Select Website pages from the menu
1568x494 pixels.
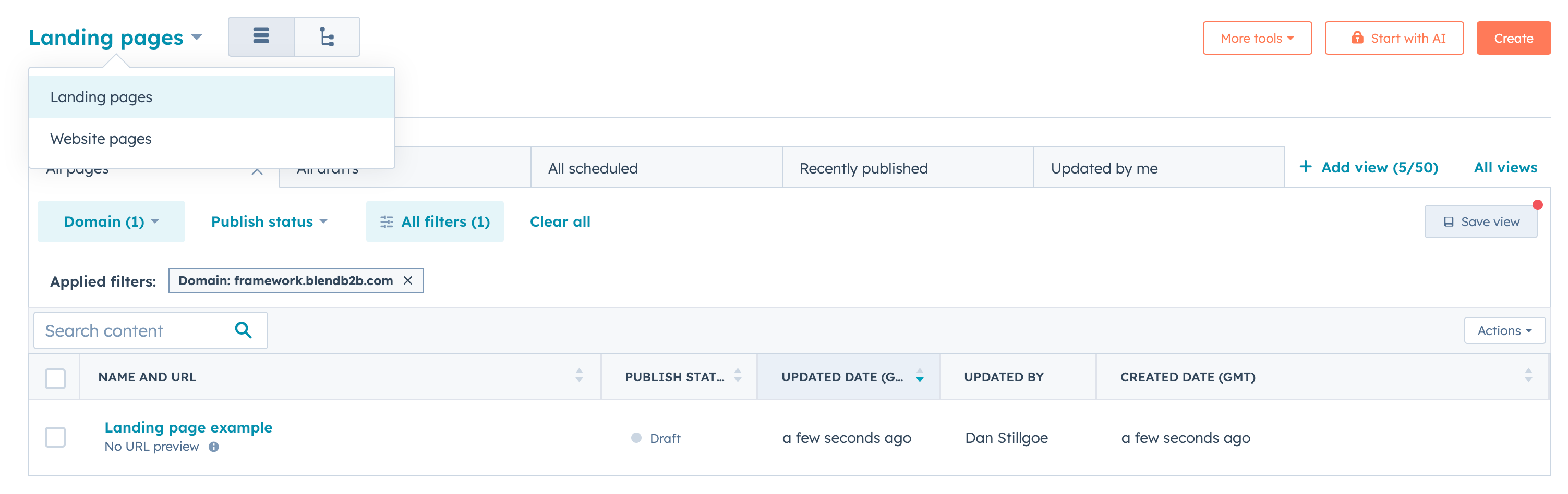click(x=101, y=138)
